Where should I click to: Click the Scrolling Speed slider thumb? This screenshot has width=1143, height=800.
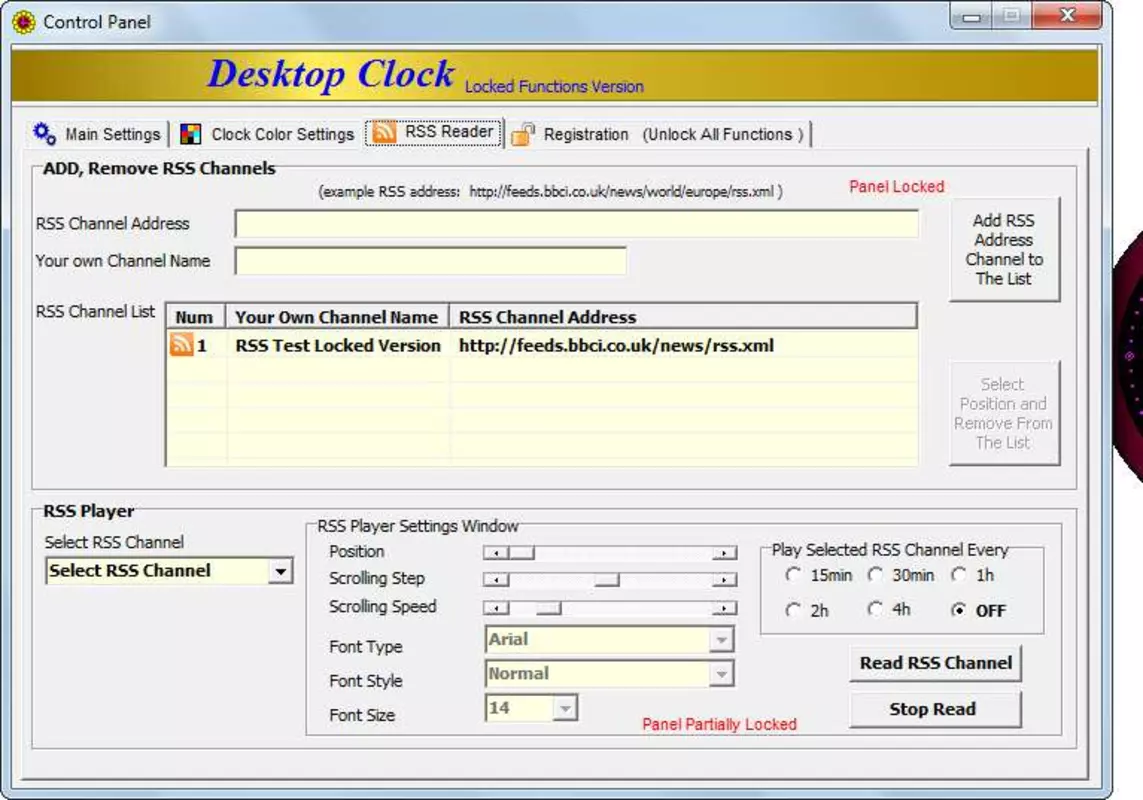click(x=549, y=608)
